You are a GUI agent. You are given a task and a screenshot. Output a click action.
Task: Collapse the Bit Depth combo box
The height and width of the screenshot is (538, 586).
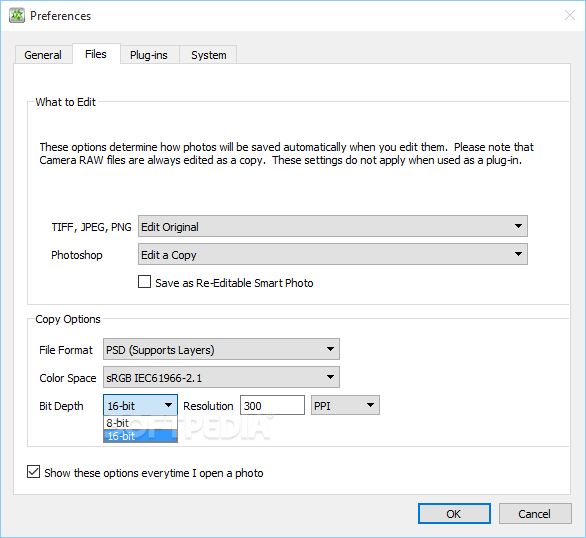(x=140, y=405)
